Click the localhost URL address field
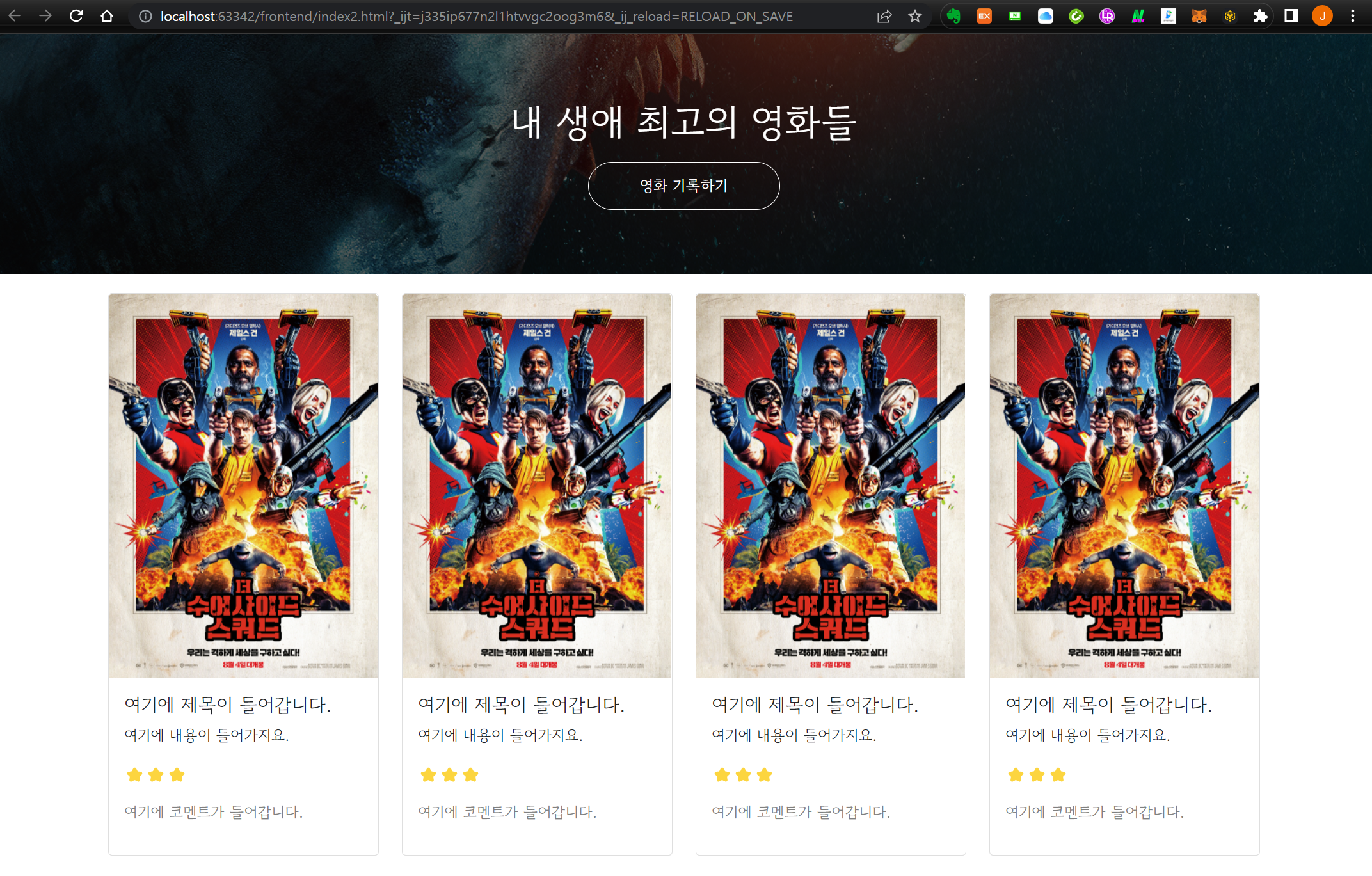The width and height of the screenshot is (1372, 876). (x=476, y=16)
